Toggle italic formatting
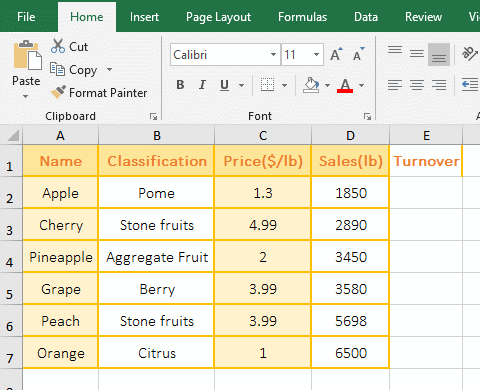This screenshot has height=390, width=480. [202, 85]
